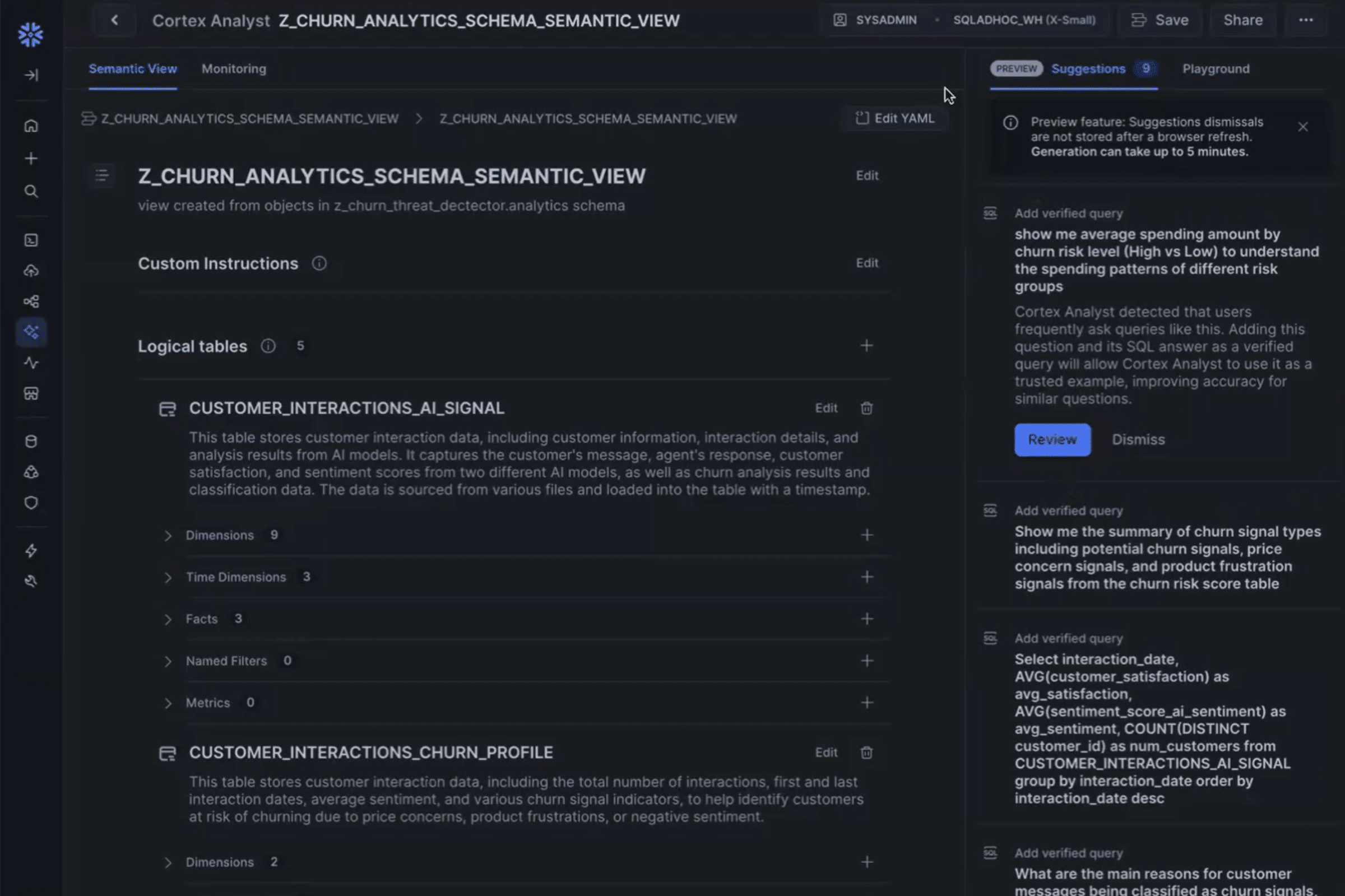Screen dimensions: 1345x896
Task: Open the database icon in the sidebar
Action: (x=31, y=440)
